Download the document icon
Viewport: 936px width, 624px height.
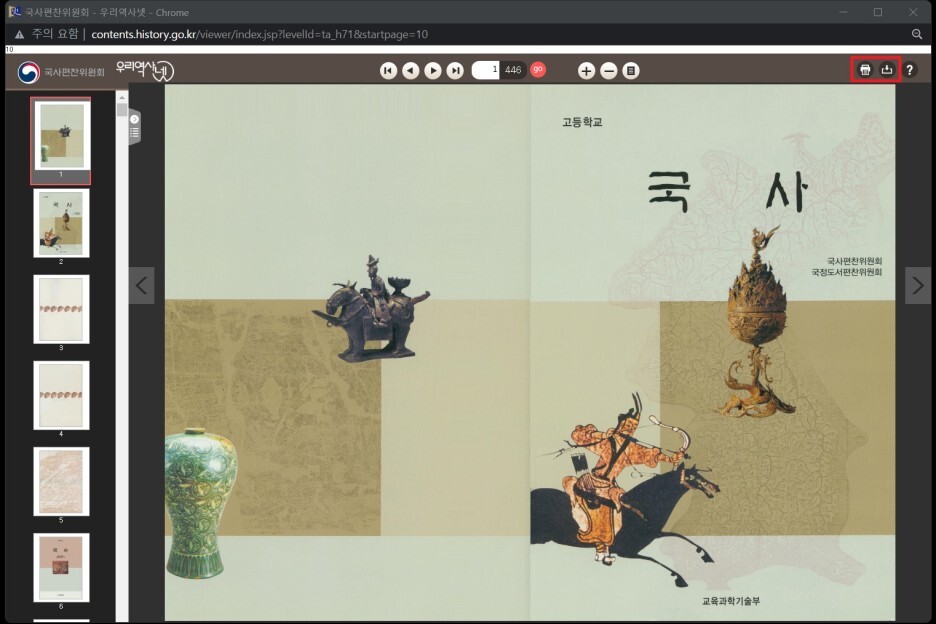point(887,70)
